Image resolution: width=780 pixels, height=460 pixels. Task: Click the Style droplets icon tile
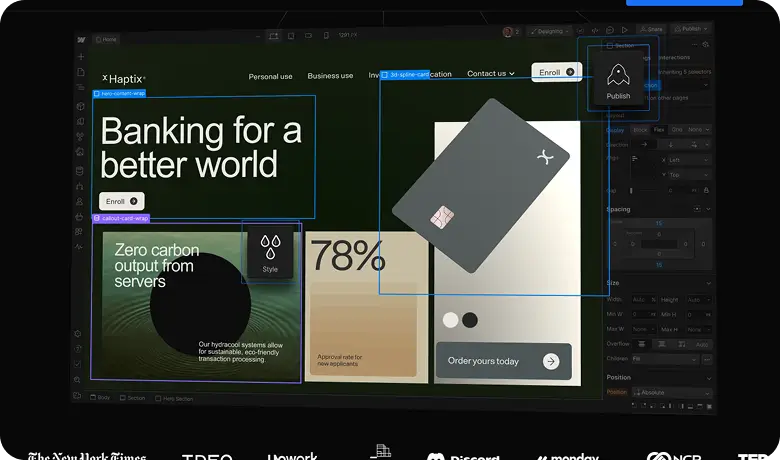[270, 251]
